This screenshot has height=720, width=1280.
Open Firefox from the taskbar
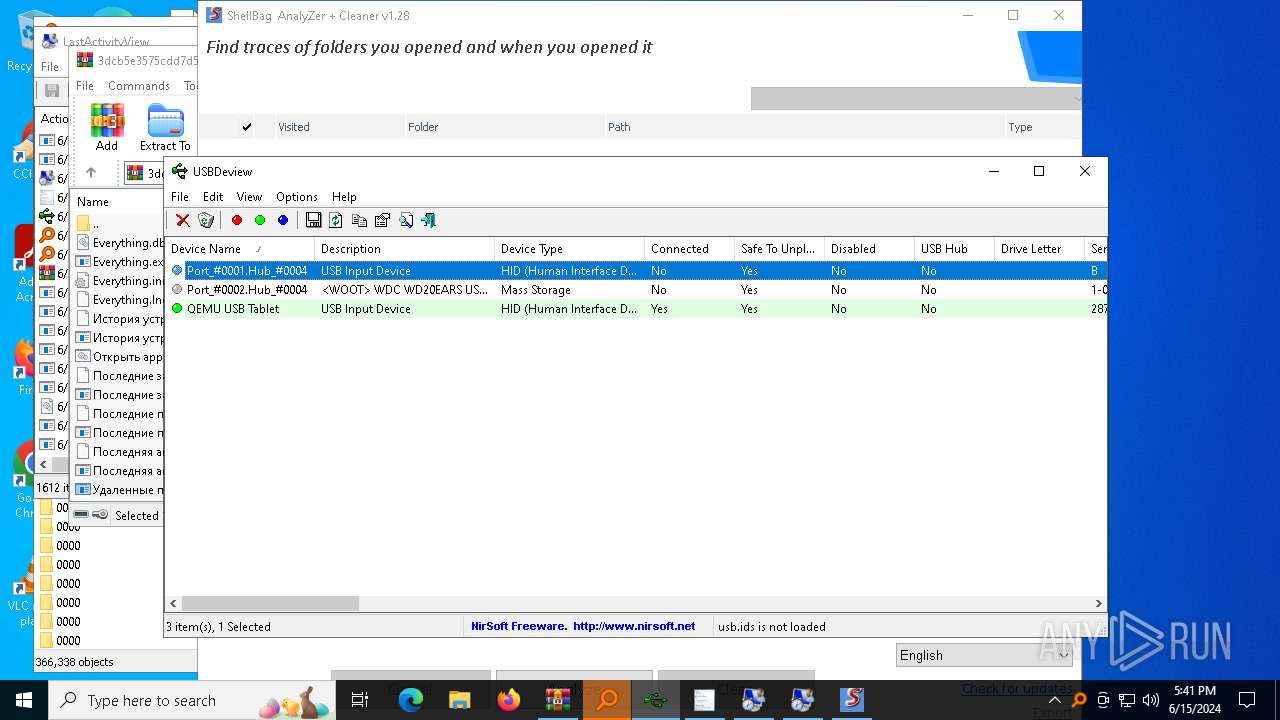point(509,700)
